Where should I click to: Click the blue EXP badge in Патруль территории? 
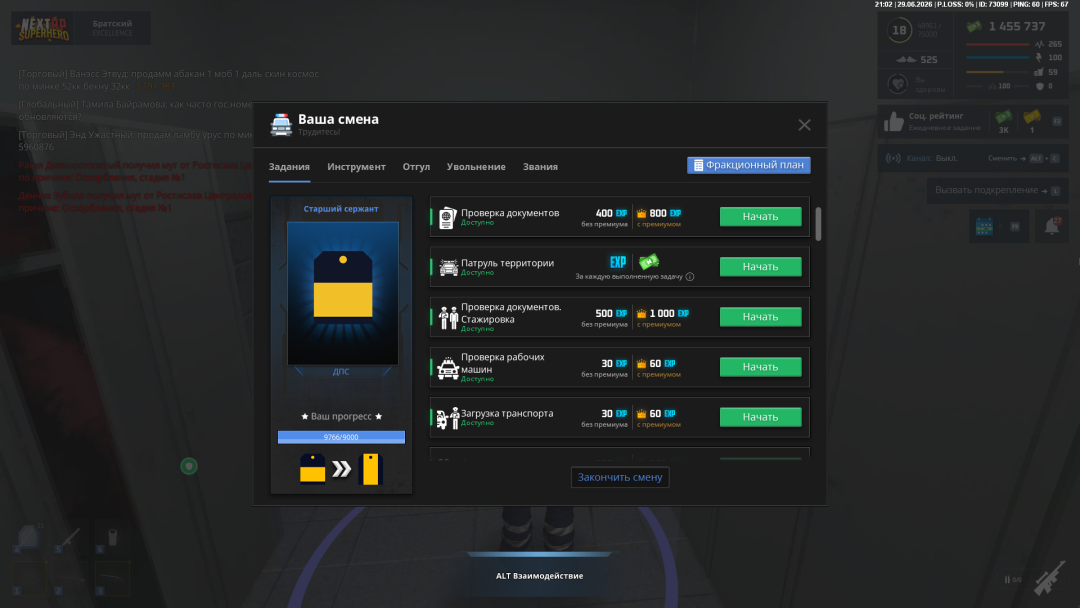coord(618,262)
